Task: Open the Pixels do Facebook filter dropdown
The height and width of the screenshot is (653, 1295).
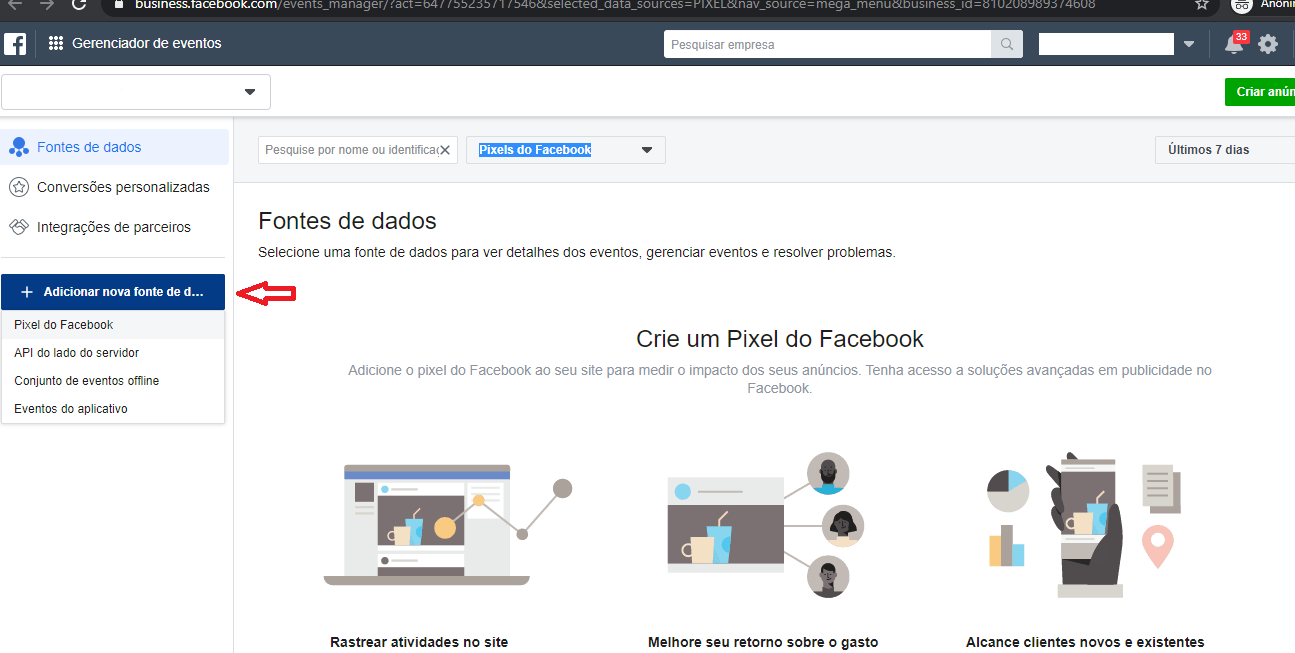Action: [566, 150]
